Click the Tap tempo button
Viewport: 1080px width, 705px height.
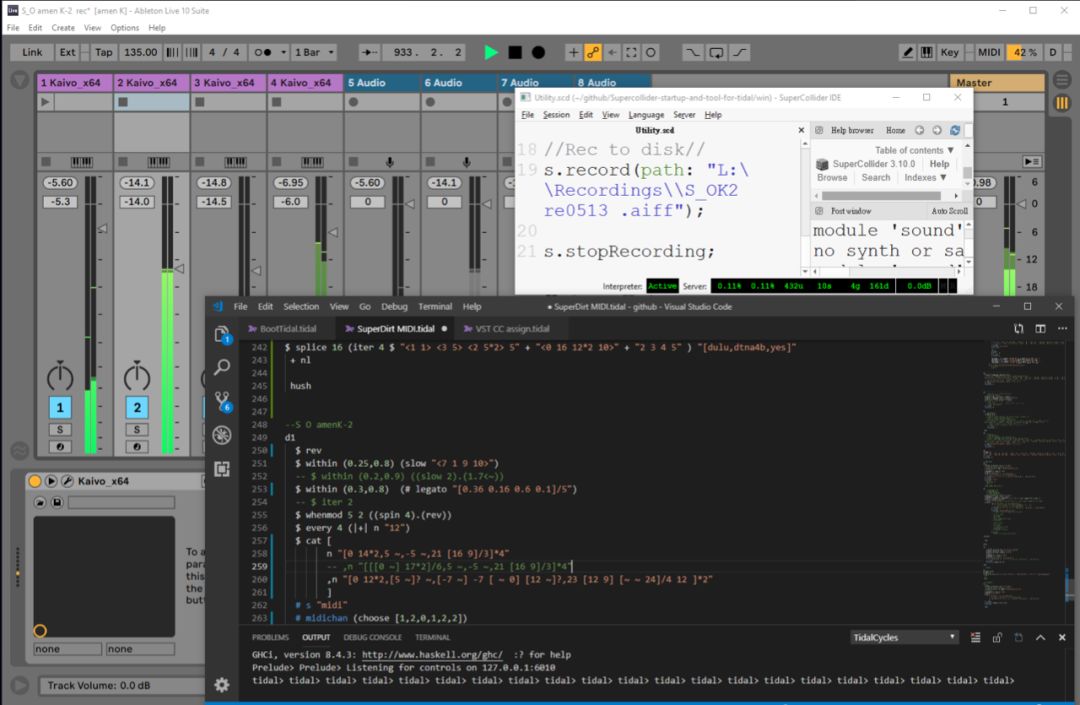pyautogui.click(x=103, y=52)
